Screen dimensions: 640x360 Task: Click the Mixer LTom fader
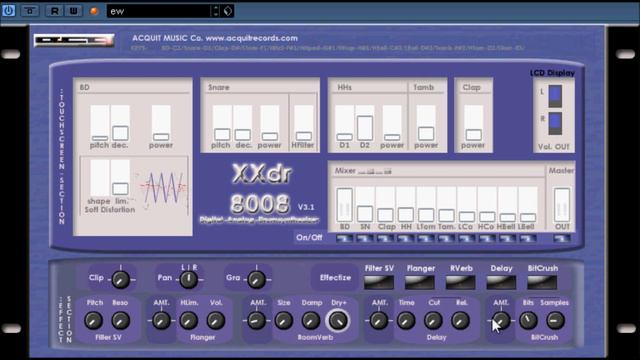tap(426, 205)
